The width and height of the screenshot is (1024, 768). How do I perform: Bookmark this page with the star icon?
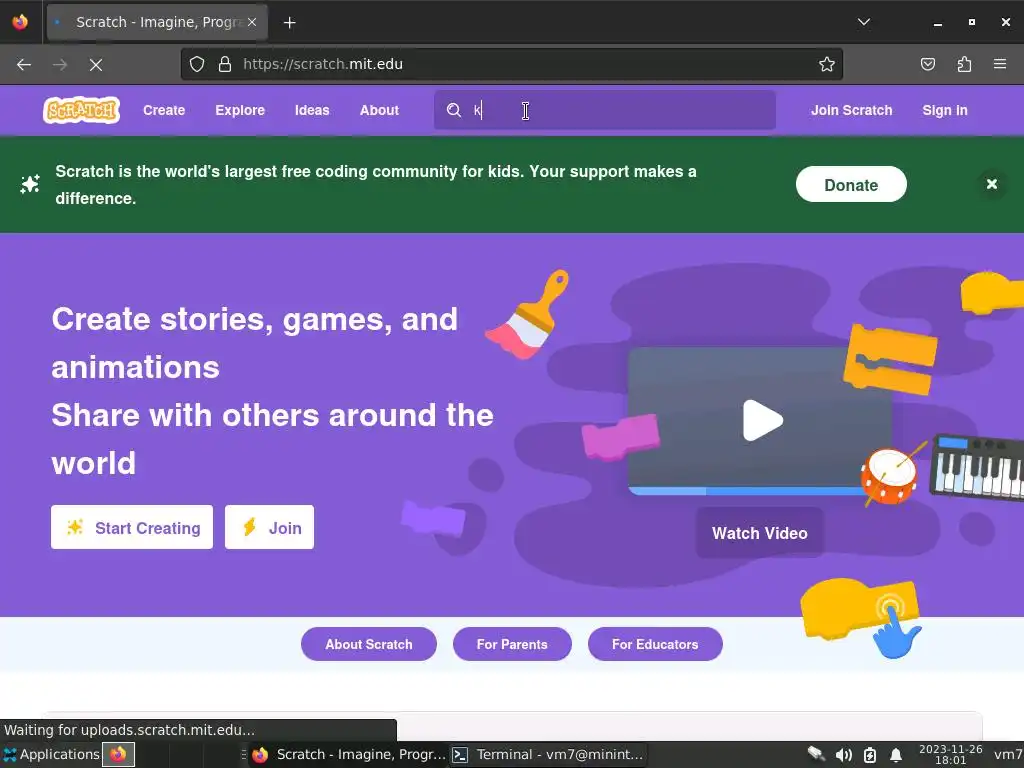point(827,64)
